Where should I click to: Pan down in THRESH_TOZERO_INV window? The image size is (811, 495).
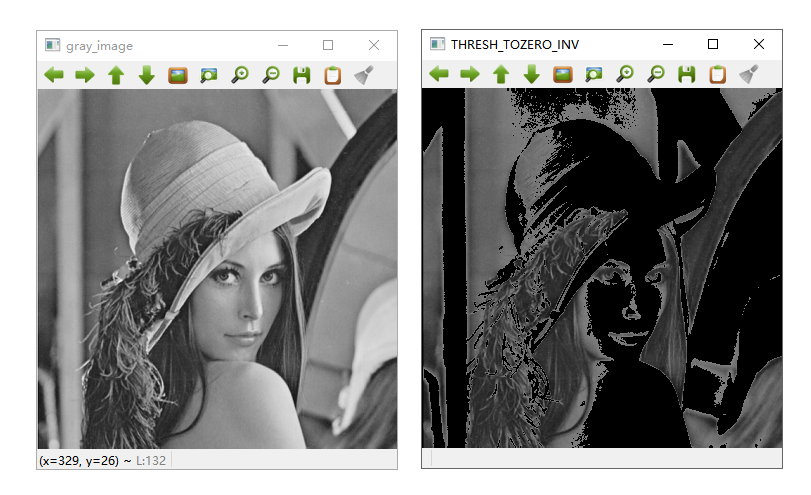point(532,74)
